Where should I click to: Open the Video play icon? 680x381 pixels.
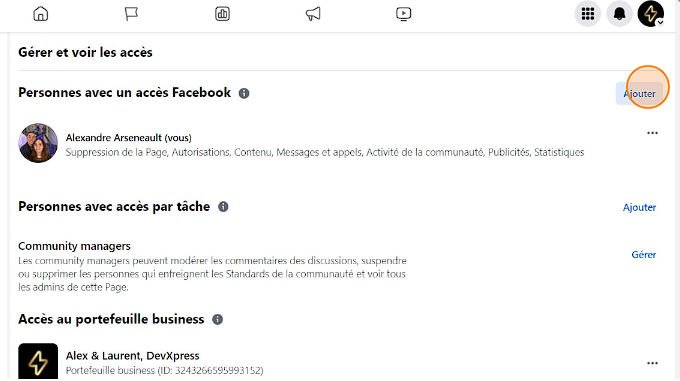point(403,14)
